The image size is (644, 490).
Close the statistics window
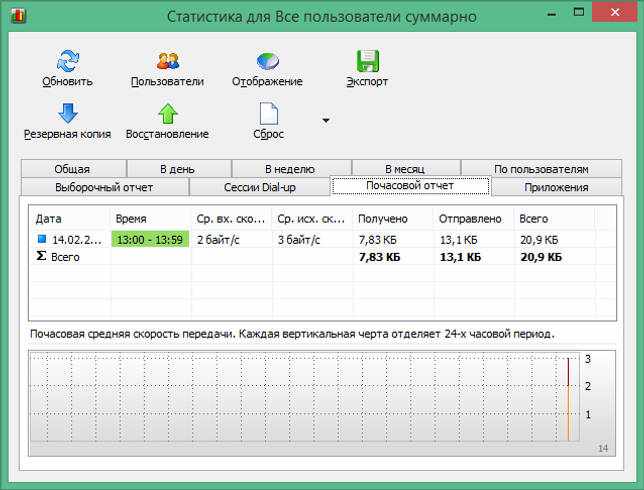pos(615,12)
